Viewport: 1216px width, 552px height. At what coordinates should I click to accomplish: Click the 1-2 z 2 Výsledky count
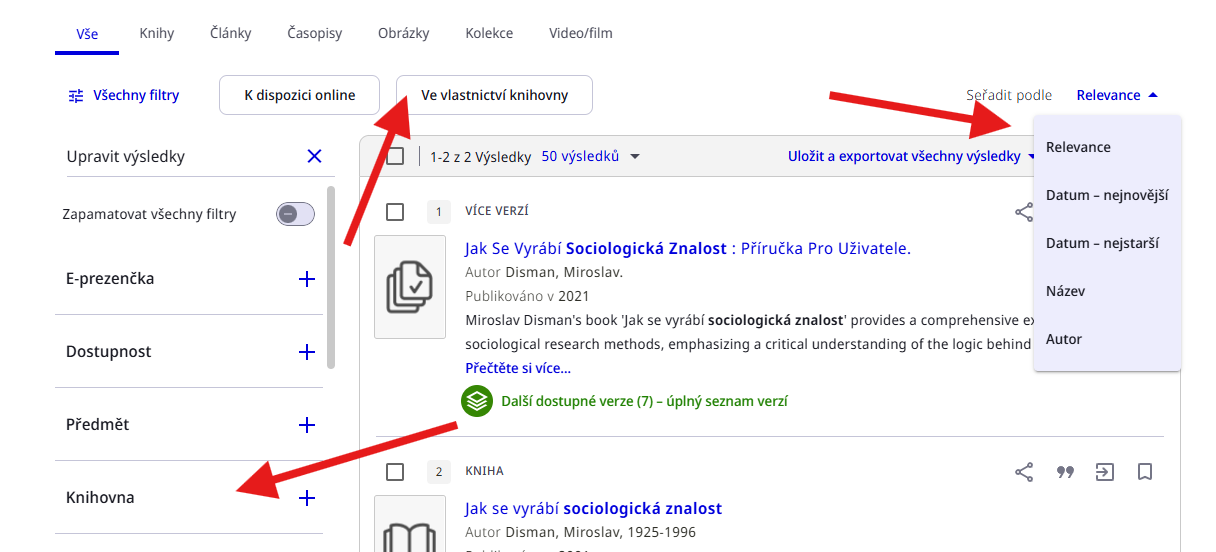click(x=480, y=157)
